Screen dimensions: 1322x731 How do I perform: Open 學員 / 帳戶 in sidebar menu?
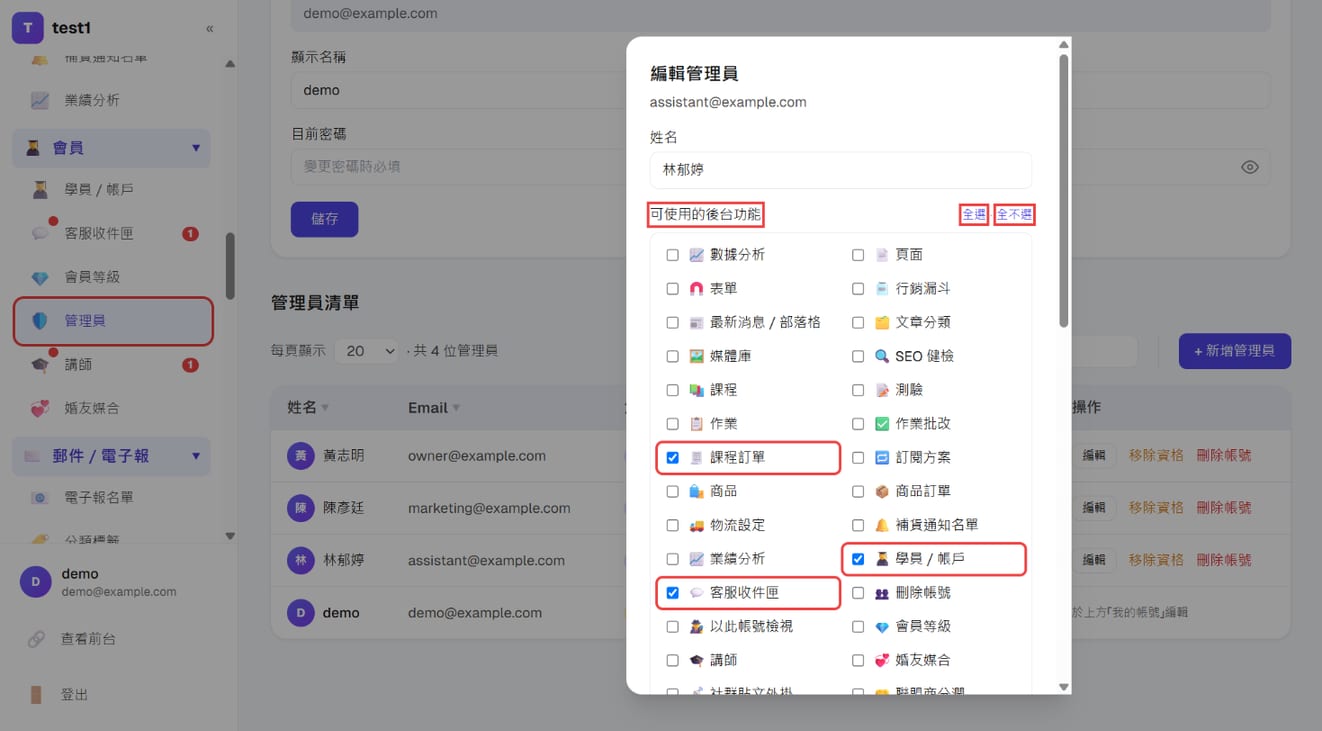(112, 189)
